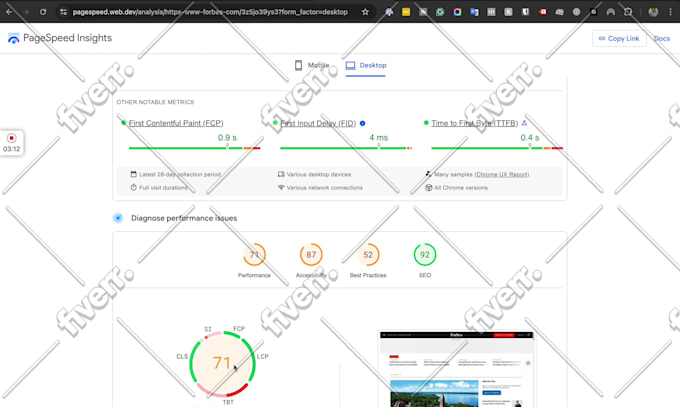This screenshot has height=407, width=680.
Task: Click the LCP gauge segment label
Action: tap(262, 357)
